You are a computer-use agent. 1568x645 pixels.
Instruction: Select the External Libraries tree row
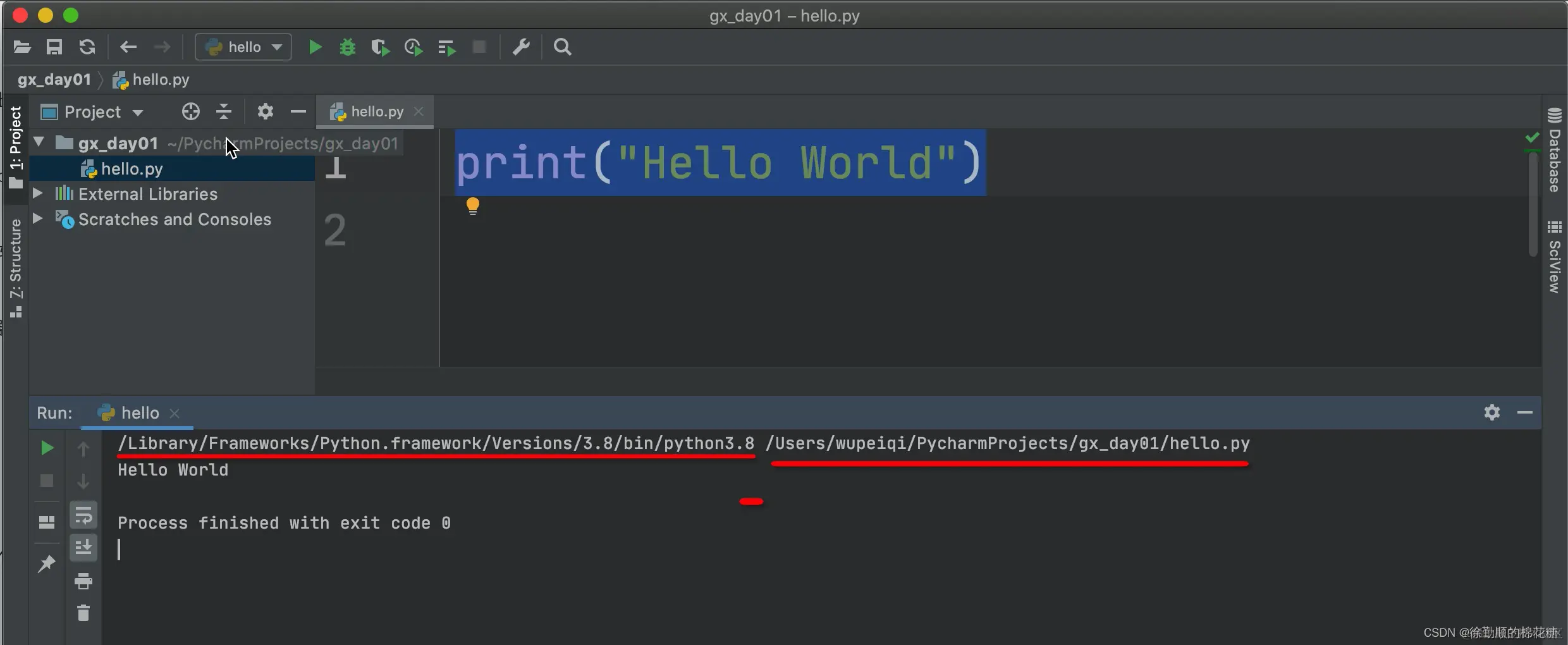172,194
